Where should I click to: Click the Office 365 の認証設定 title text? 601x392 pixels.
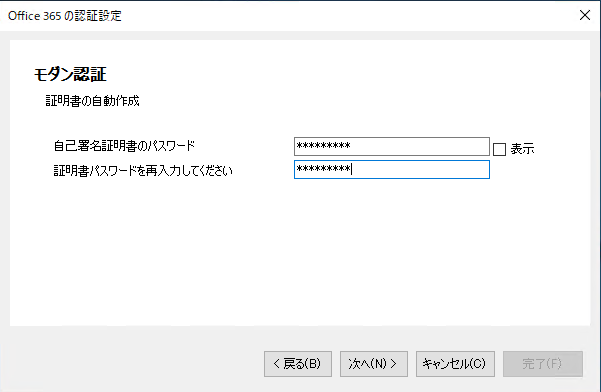(x=64, y=16)
